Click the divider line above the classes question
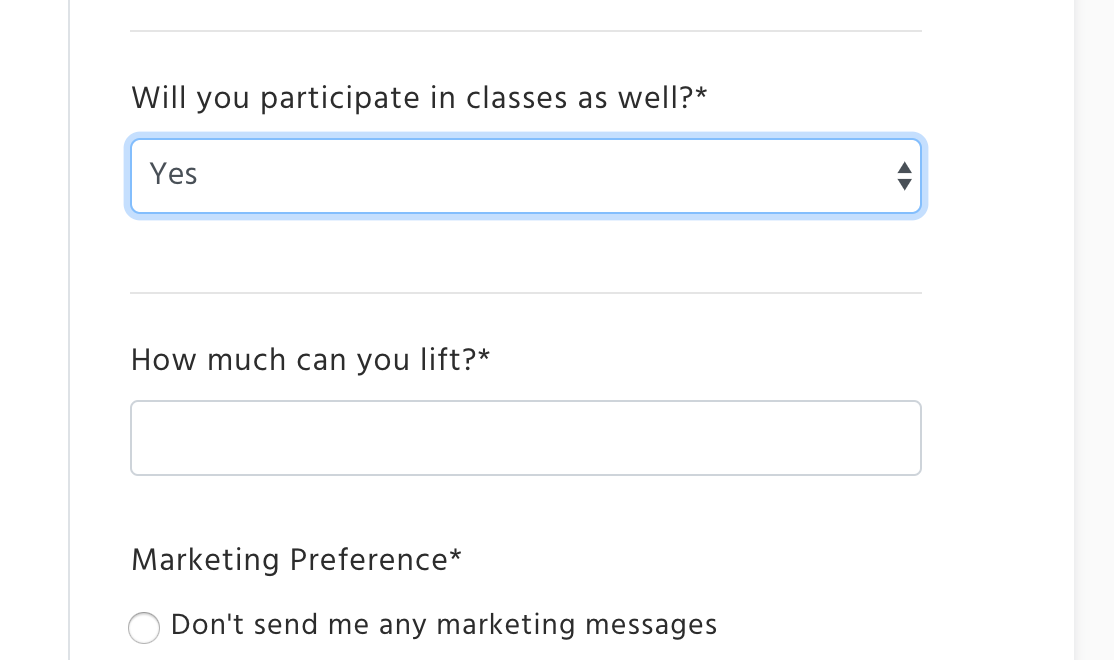Viewport: 1114px width, 660px height. pyautogui.click(x=525, y=31)
